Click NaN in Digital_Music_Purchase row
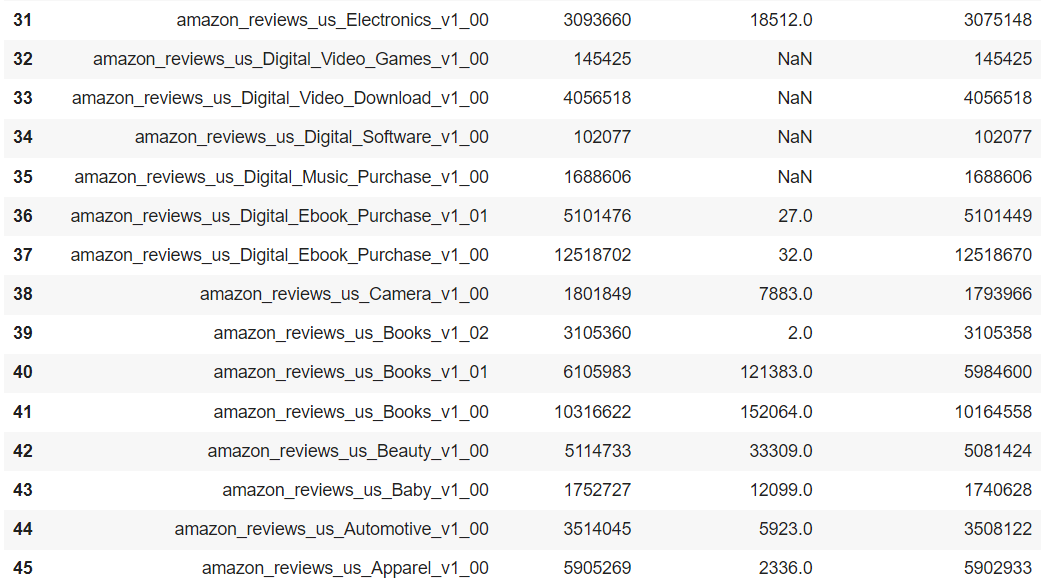 coord(795,177)
